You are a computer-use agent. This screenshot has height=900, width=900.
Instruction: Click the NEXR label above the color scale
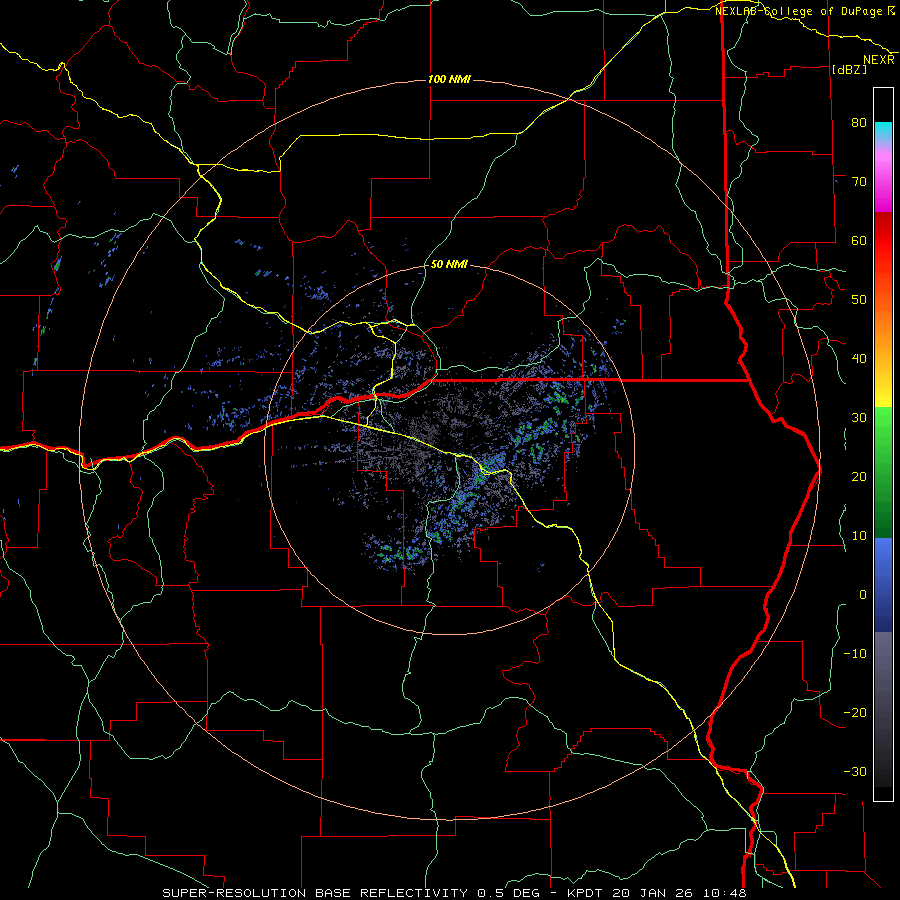tap(879, 60)
